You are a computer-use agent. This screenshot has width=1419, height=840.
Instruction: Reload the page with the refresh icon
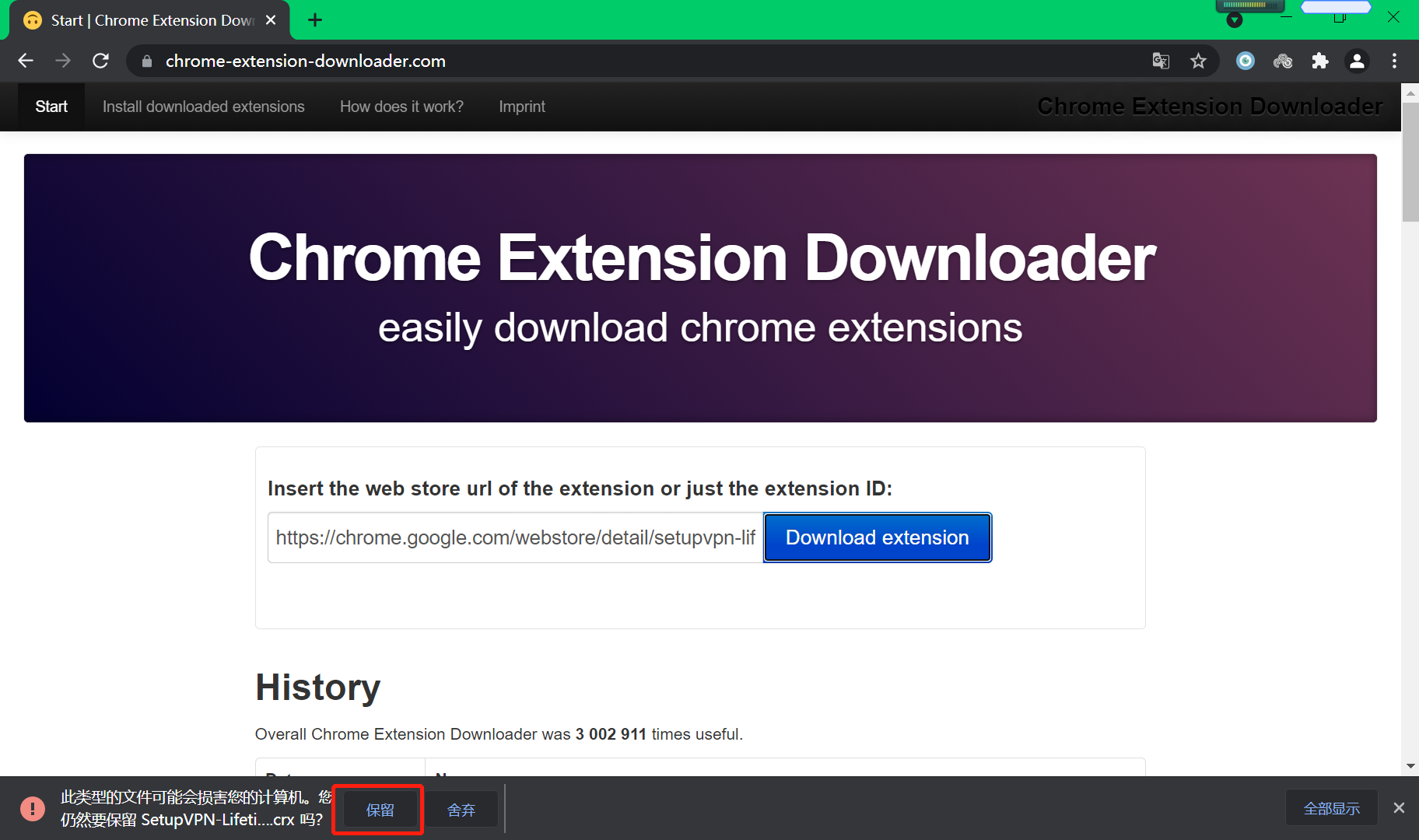(100, 61)
